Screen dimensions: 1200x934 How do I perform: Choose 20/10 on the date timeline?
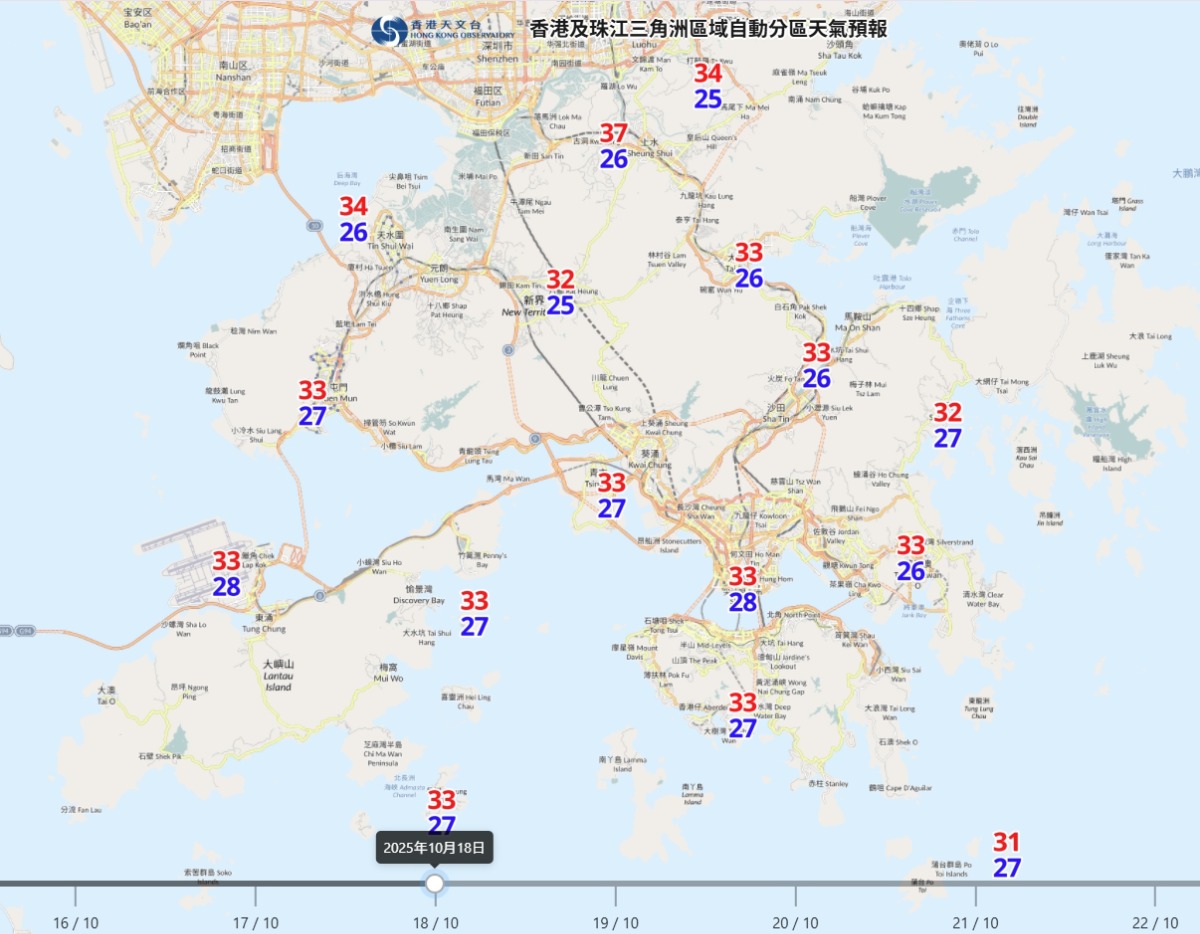(795, 922)
